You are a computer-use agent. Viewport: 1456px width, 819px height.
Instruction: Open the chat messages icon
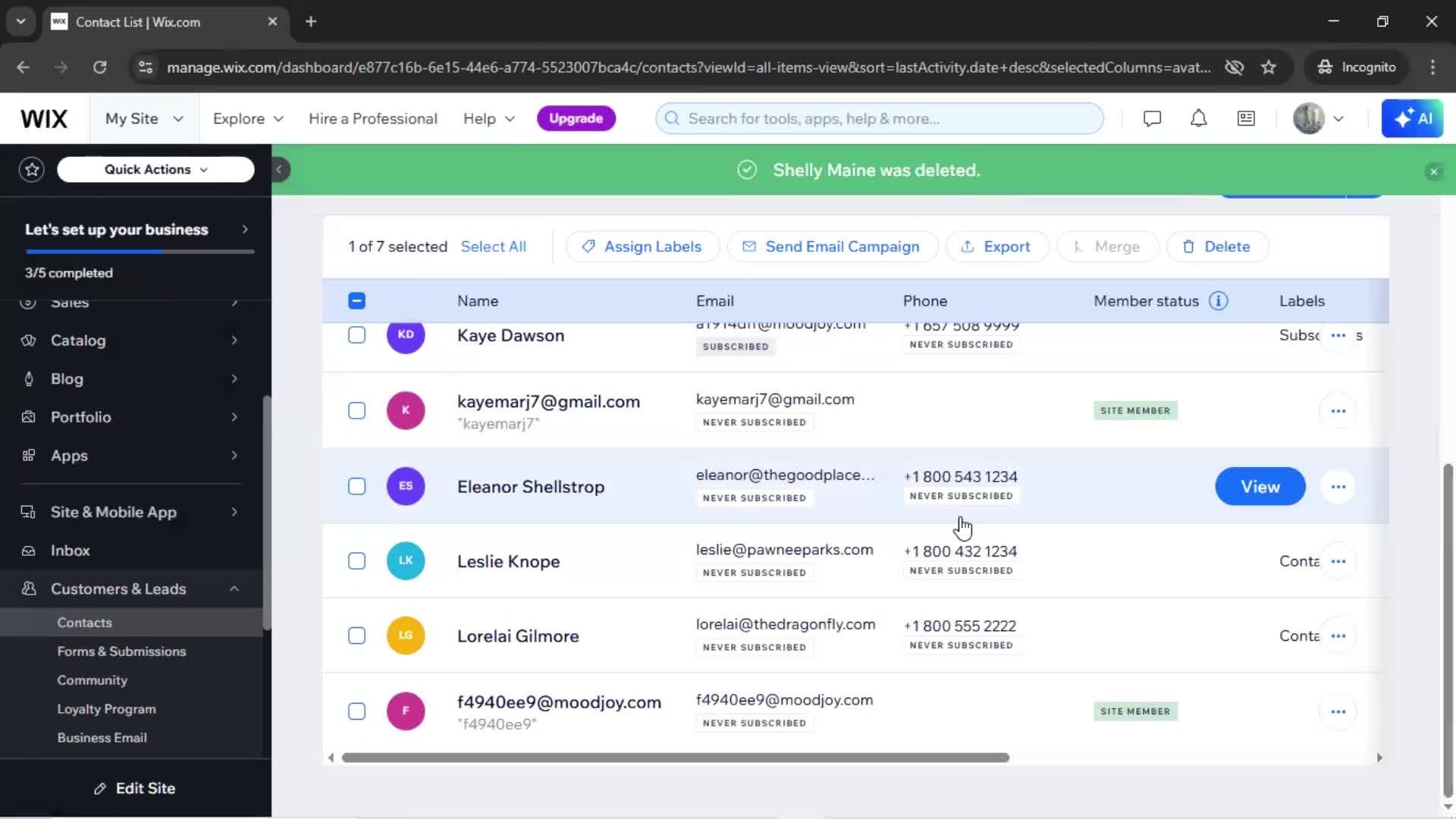pyautogui.click(x=1152, y=118)
